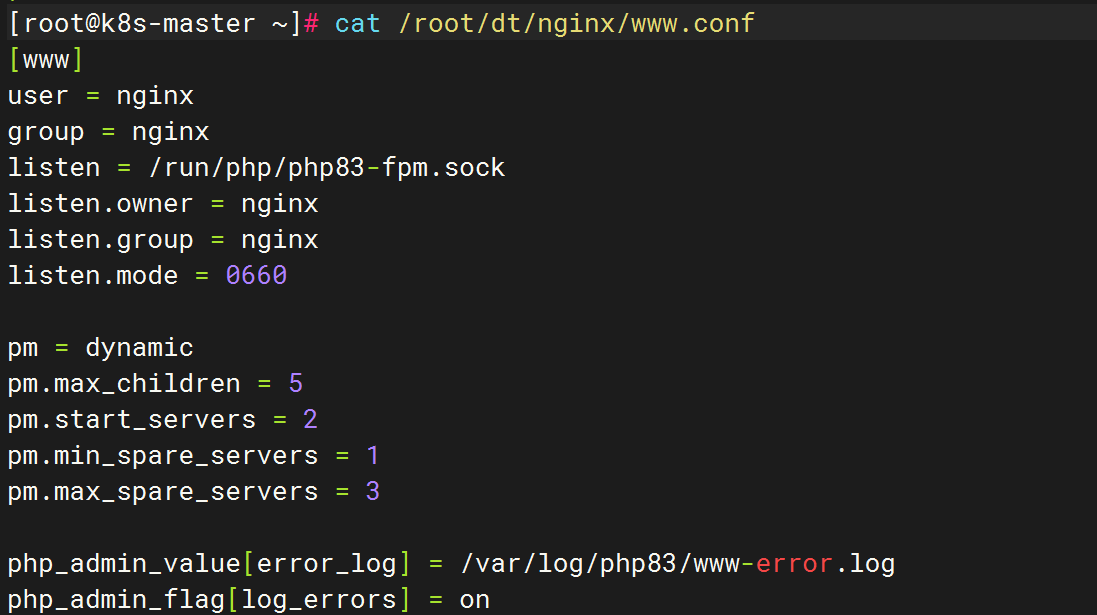Click the file path "/root/dt/nginx/www.conf"
Image resolution: width=1097 pixels, height=615 pixels.
click(x=576, y=24)
